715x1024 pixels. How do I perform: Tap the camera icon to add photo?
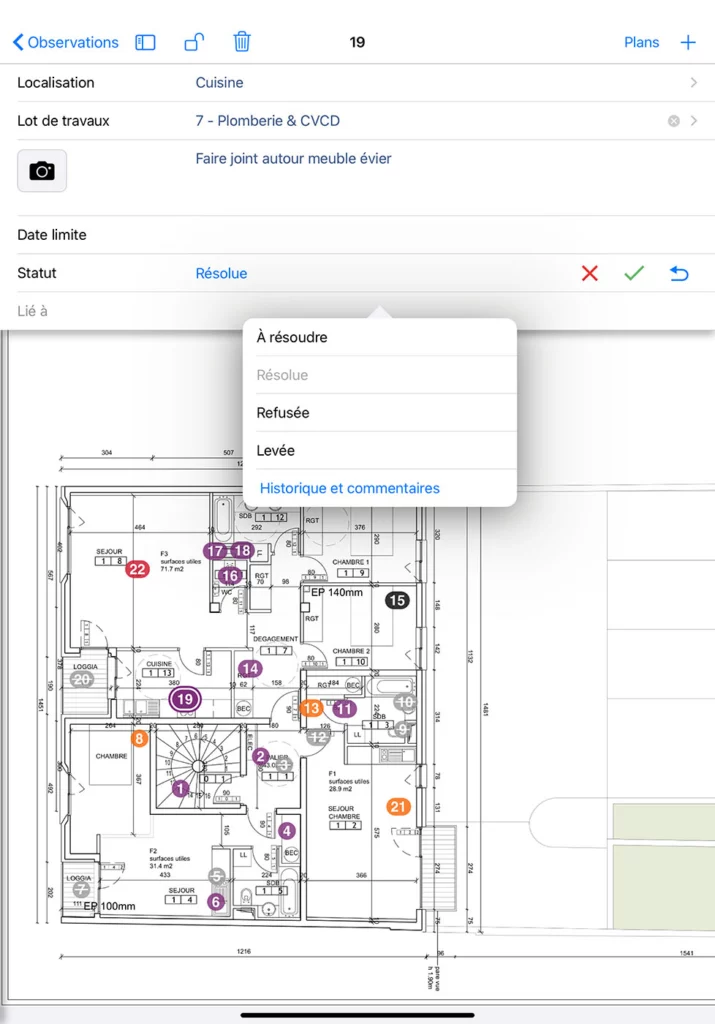point(42,171)
